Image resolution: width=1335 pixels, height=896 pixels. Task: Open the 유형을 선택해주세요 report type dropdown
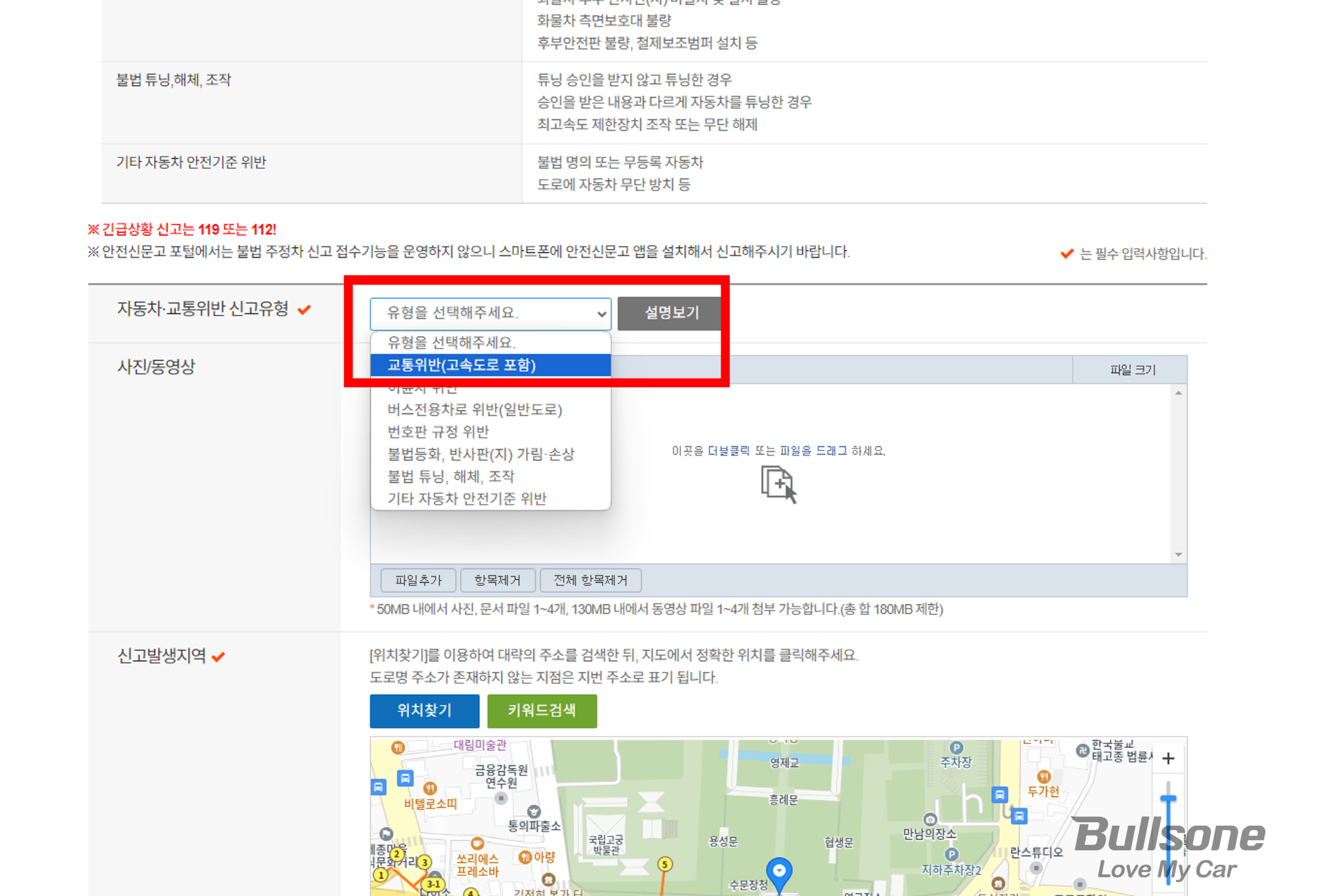click(x=490, y=313)
